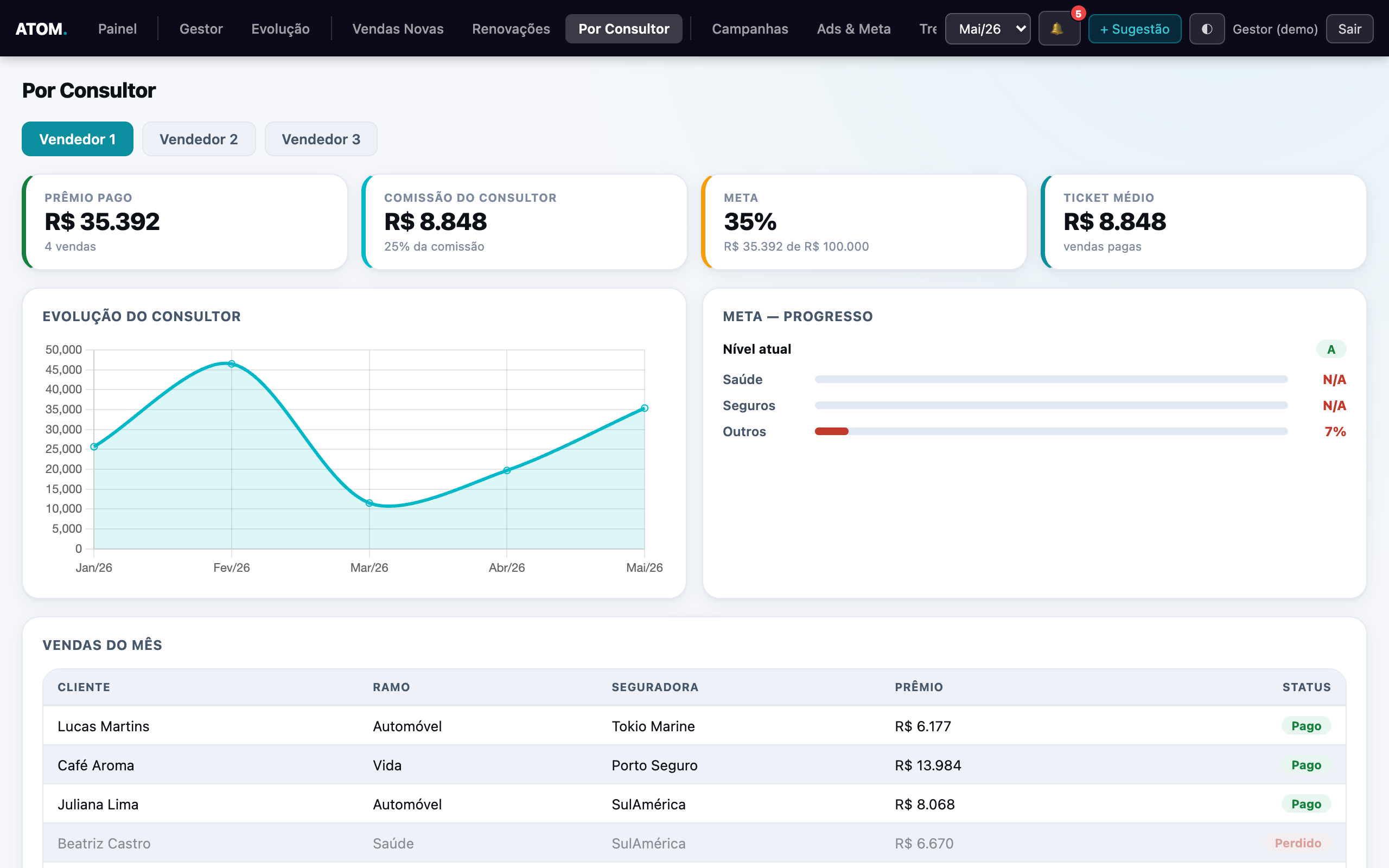
Task: Click the red notification count badge
Action: click(1078, 13)
